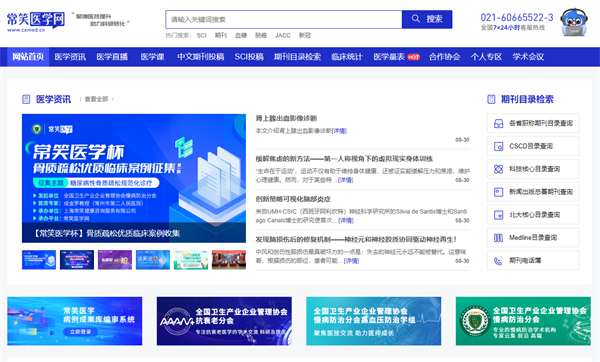Image resolution: width=600 pixels, height=362 pixels.
Task: Click the 医学资讯 section heading icon
Action: click(26, 99)
